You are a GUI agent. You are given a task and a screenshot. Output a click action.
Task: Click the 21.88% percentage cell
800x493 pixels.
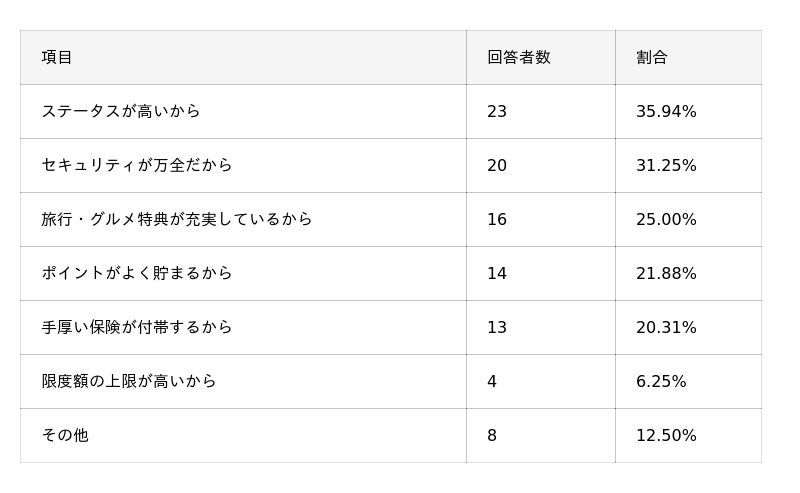point(666,273)
